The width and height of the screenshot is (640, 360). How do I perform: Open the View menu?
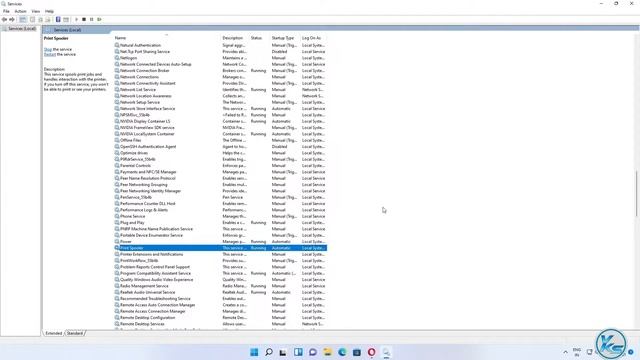[36, 11]
